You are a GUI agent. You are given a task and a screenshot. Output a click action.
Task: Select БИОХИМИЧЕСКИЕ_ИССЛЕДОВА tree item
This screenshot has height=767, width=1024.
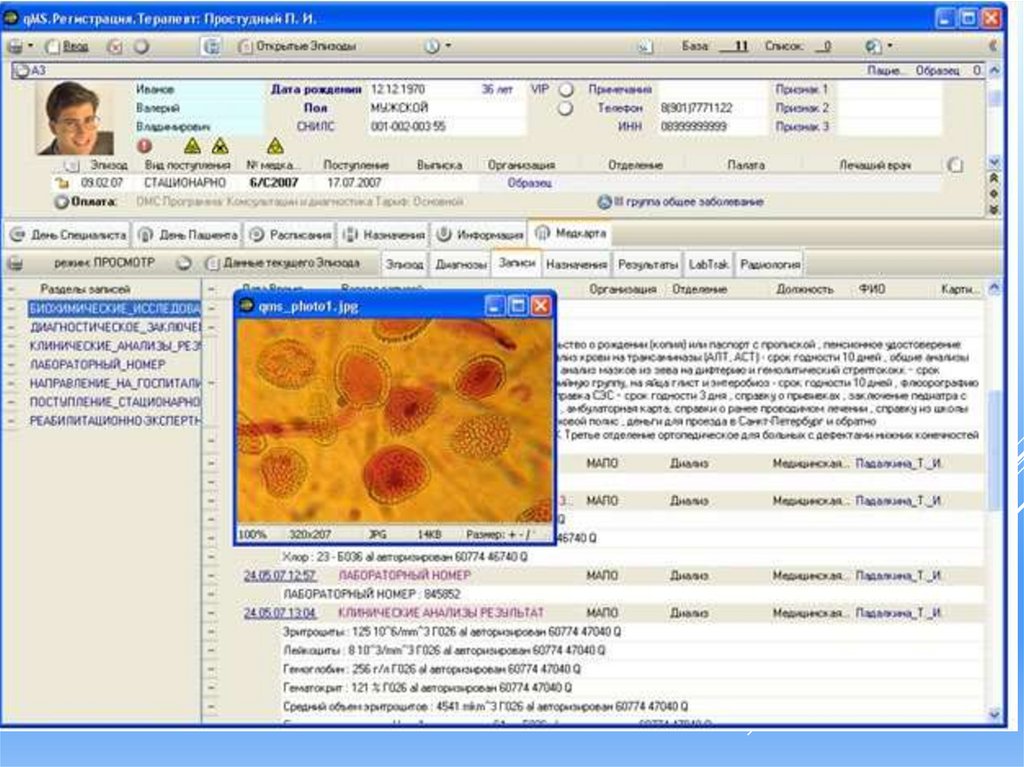pos(115,308)
